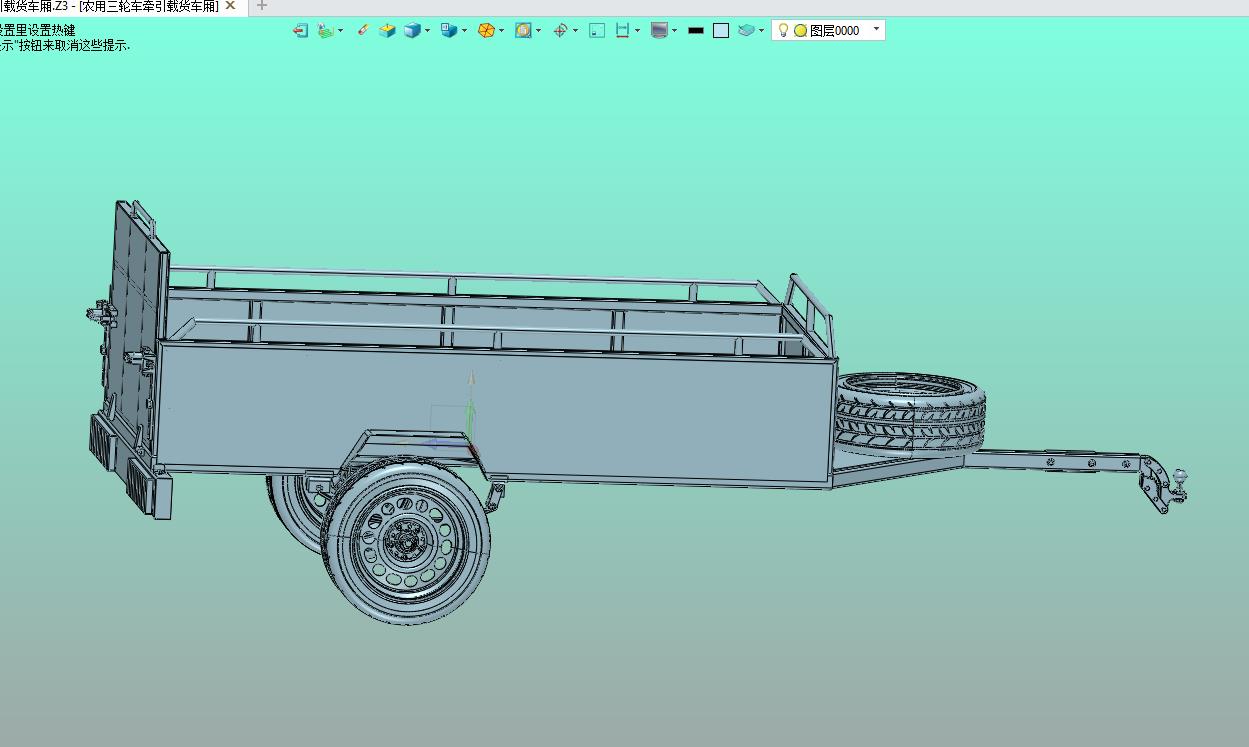This screenshot has height=747, width=1249.
Task: Open the 图层0000 layer dropdown
Action: pyautogui.click(x=876, y=30)
